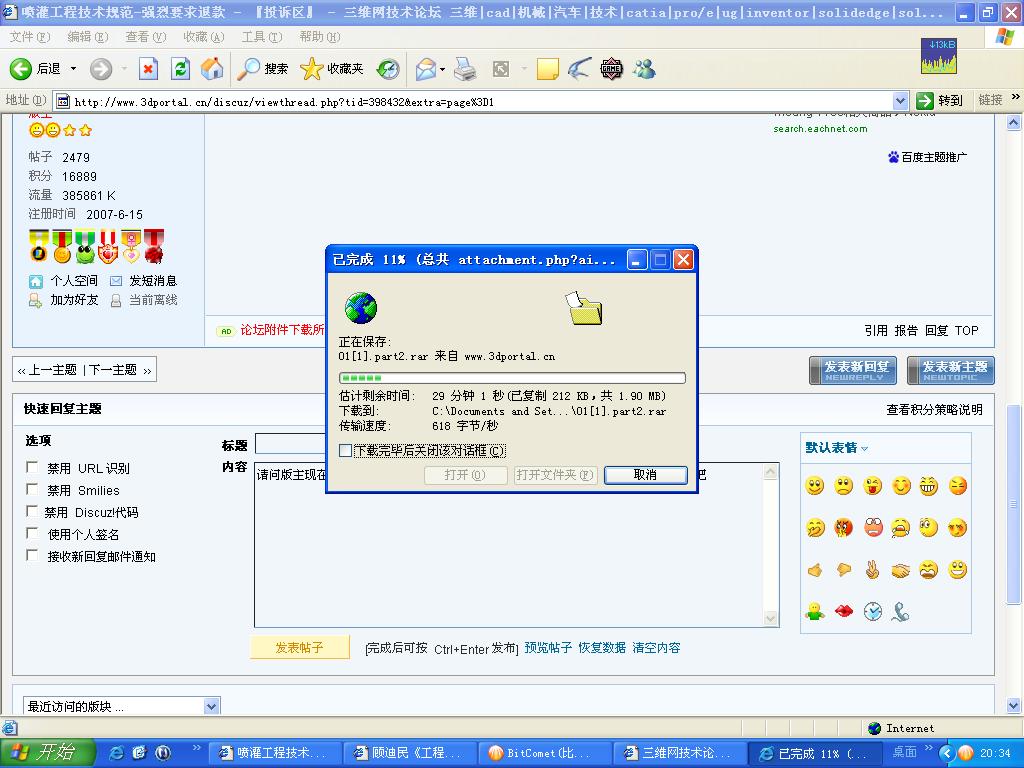Expand 最近访问的版块 dropdown
The height and width of the screenshot is (768, 1024).
pos(211,706)
